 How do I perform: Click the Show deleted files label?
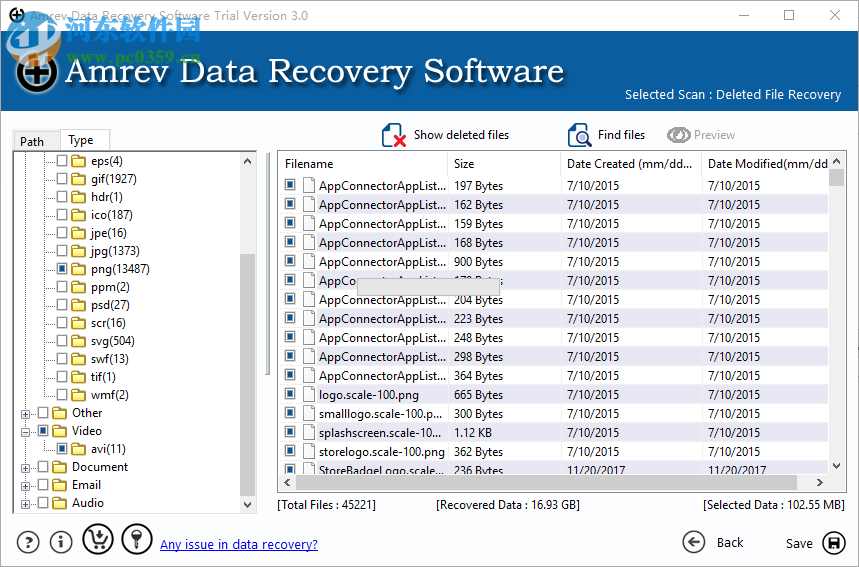(x=461, y=135)
